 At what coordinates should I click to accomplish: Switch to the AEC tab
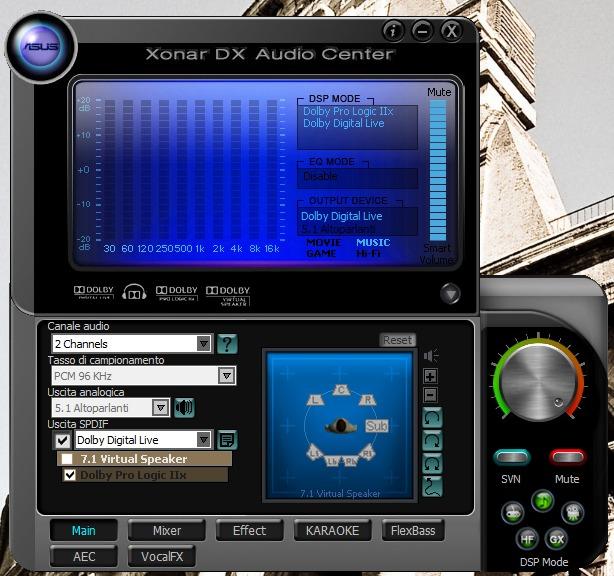pos(84,556)
